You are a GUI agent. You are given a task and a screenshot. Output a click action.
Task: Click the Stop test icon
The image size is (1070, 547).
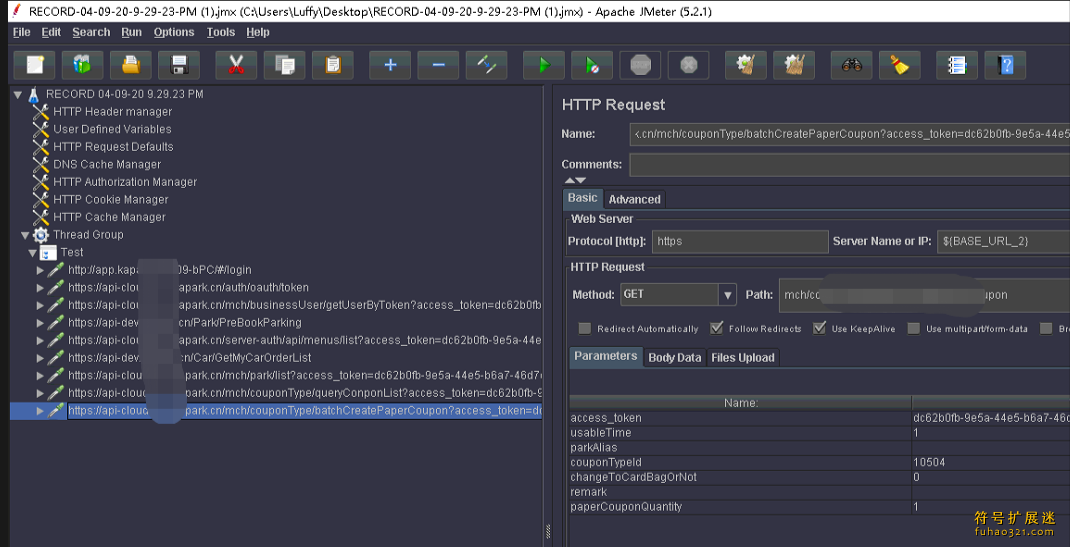640,65
